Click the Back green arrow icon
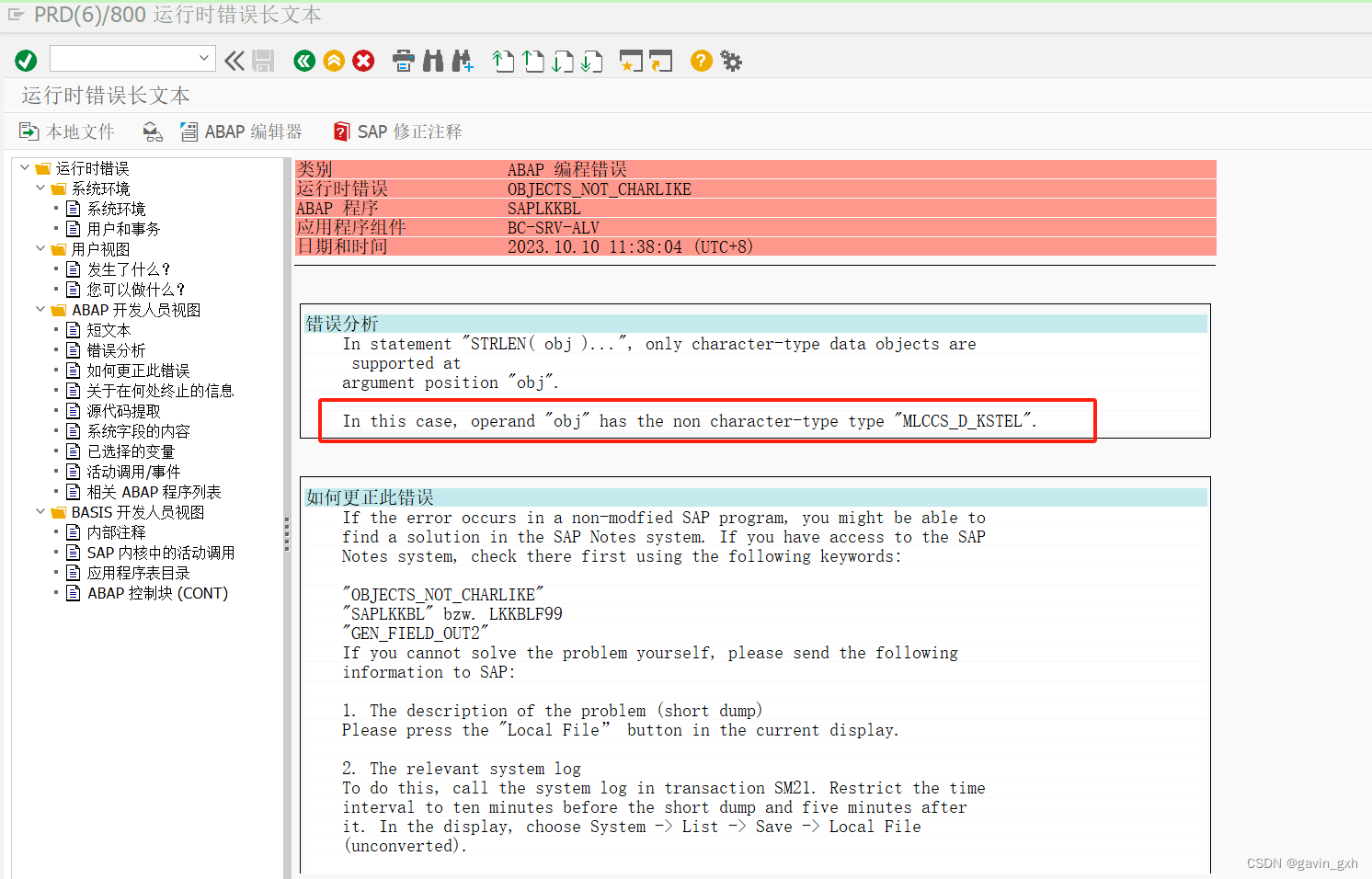This screenshot has width=1372, height=879. click(x=304, y=61)
